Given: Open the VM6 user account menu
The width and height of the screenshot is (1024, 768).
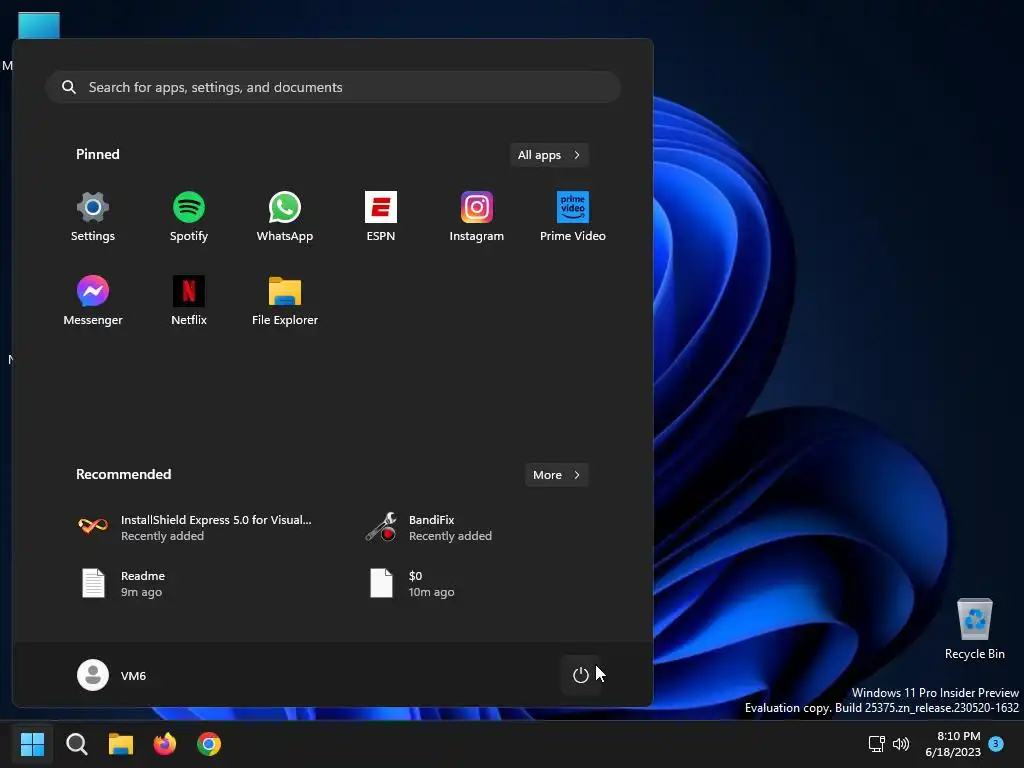Looking at the screenshot, I should [x=112, y=675].
